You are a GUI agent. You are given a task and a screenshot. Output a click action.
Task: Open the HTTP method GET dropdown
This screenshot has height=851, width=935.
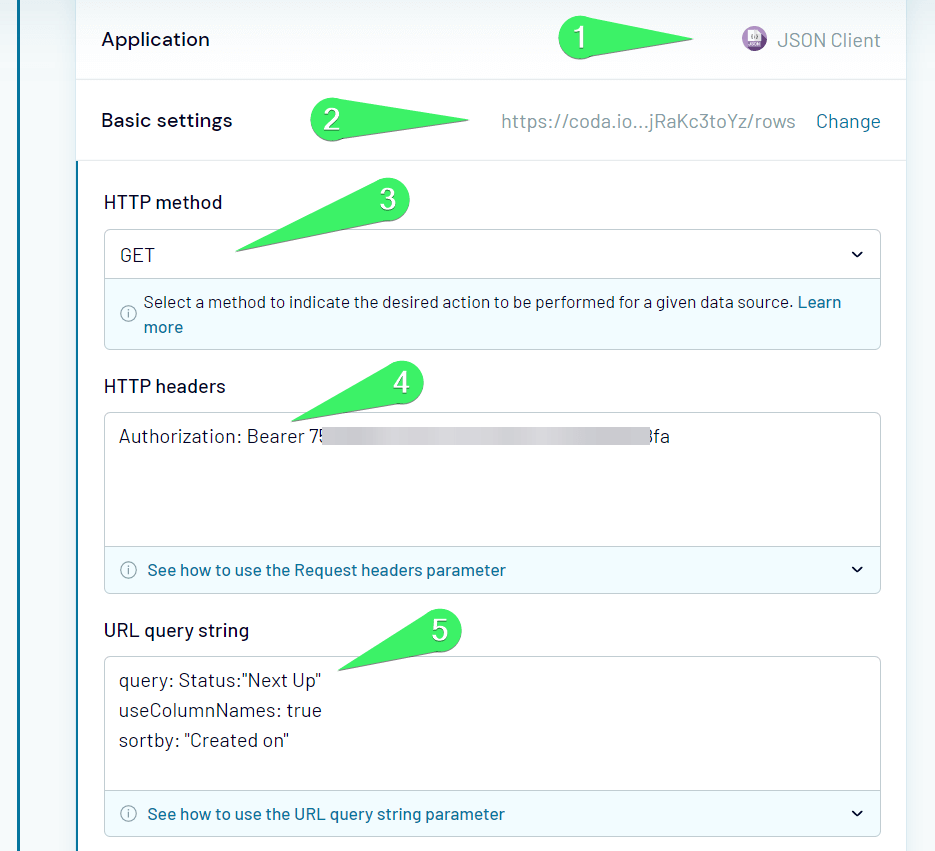click(492, 255)
